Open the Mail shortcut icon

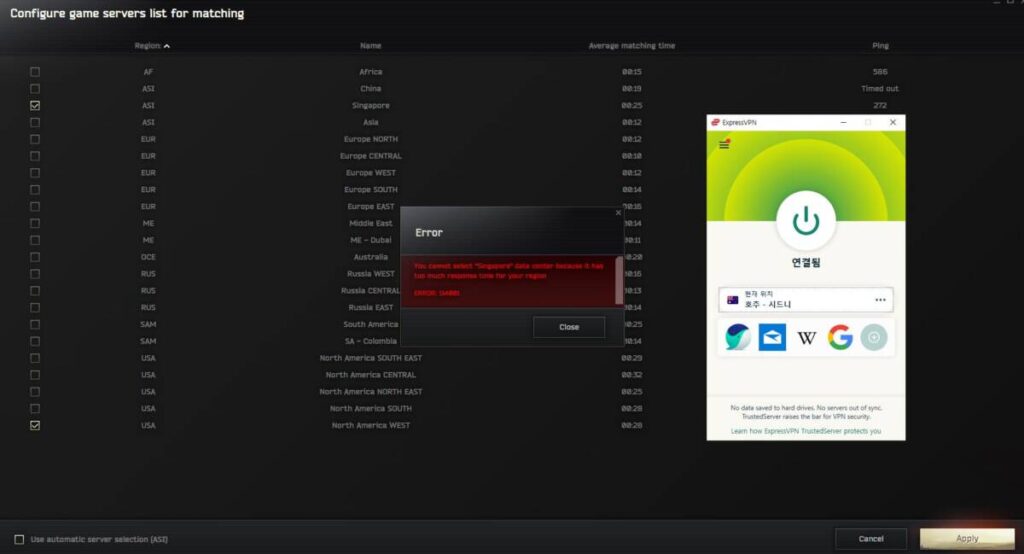pyautogui.click(x=772, y=338)
